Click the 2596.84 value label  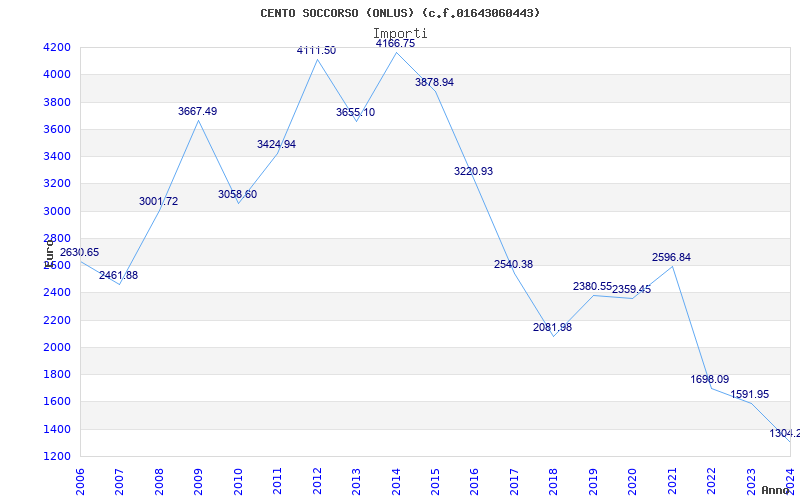(671, 258)
